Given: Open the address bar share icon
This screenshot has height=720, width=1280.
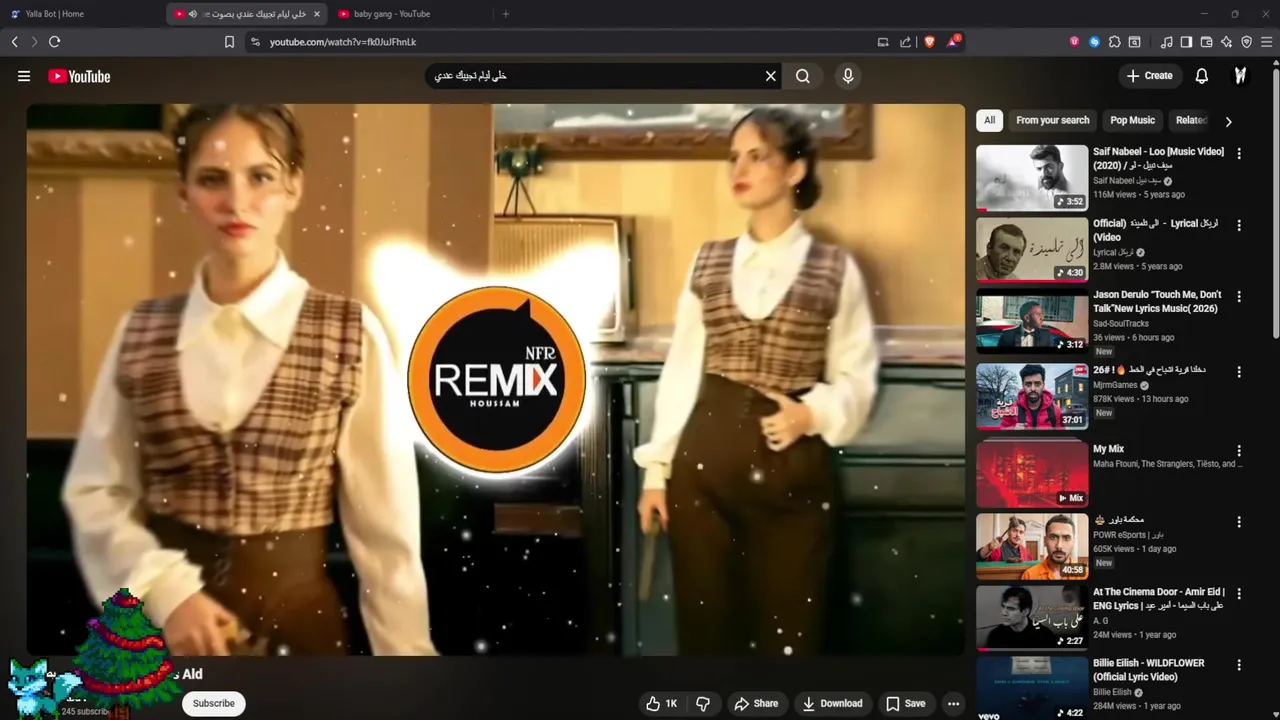Looking at the screenshot, I should coord(905,42).
